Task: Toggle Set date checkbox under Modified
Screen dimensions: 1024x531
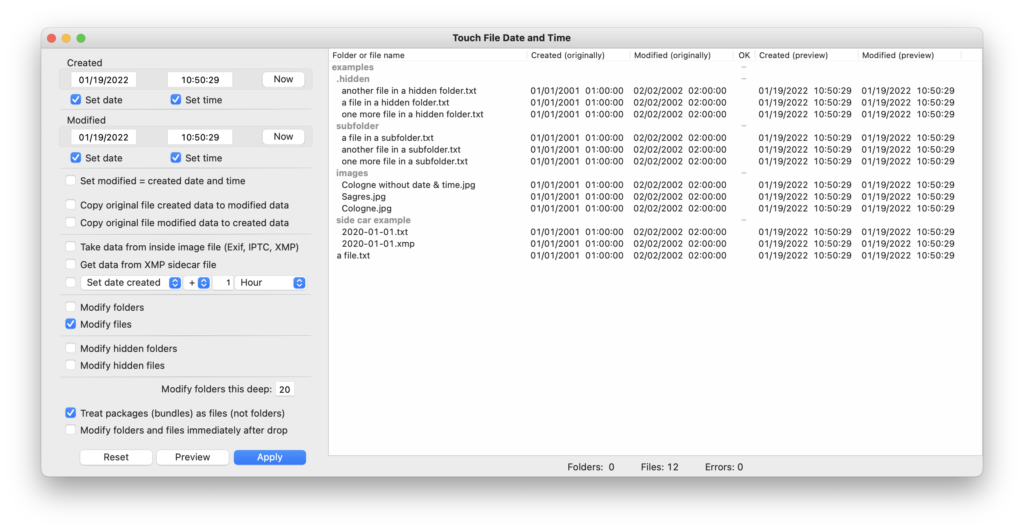Action: (x=76, y=157)
